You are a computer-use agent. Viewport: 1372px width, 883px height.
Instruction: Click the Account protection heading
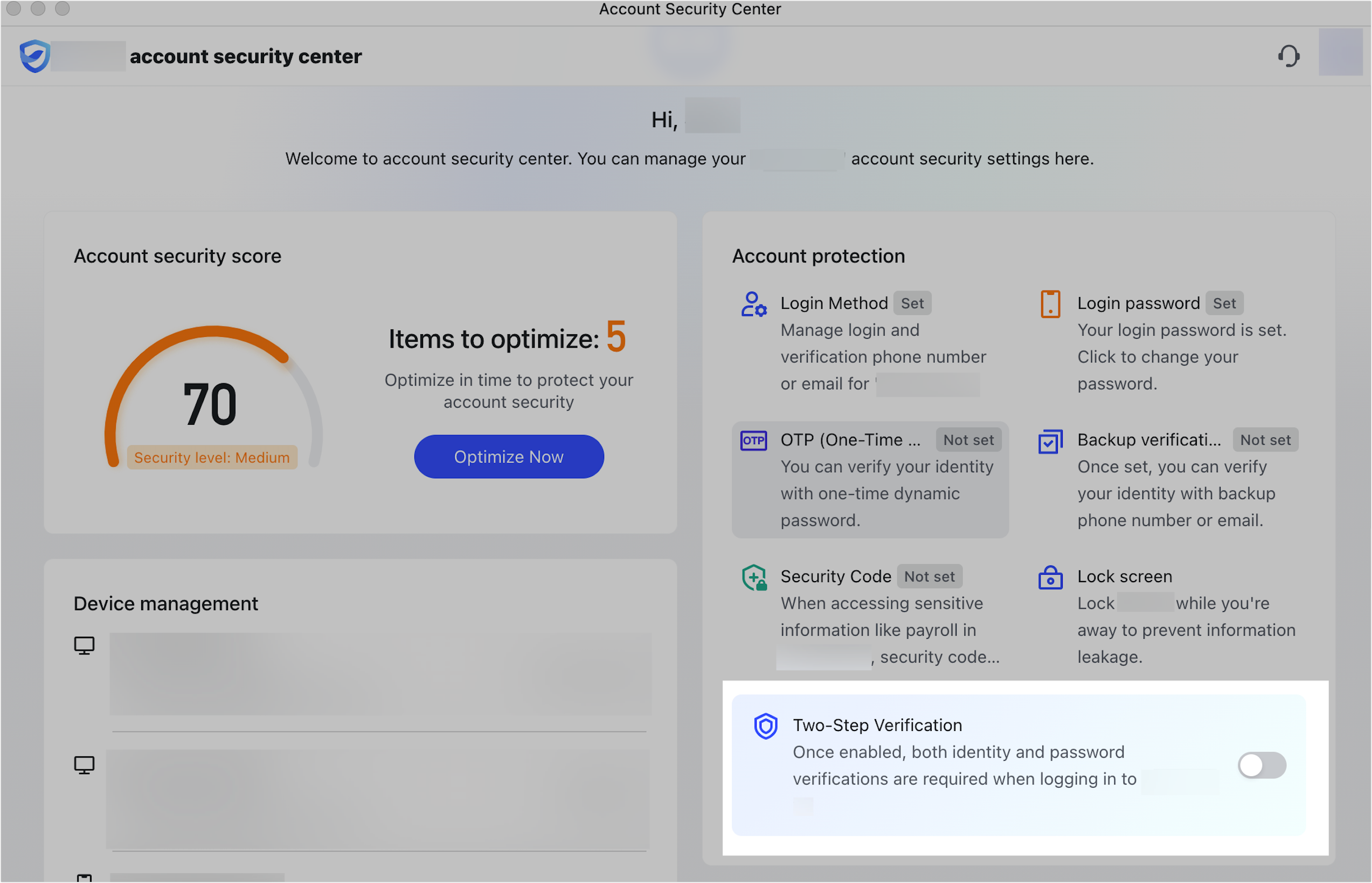coord(819,256)
